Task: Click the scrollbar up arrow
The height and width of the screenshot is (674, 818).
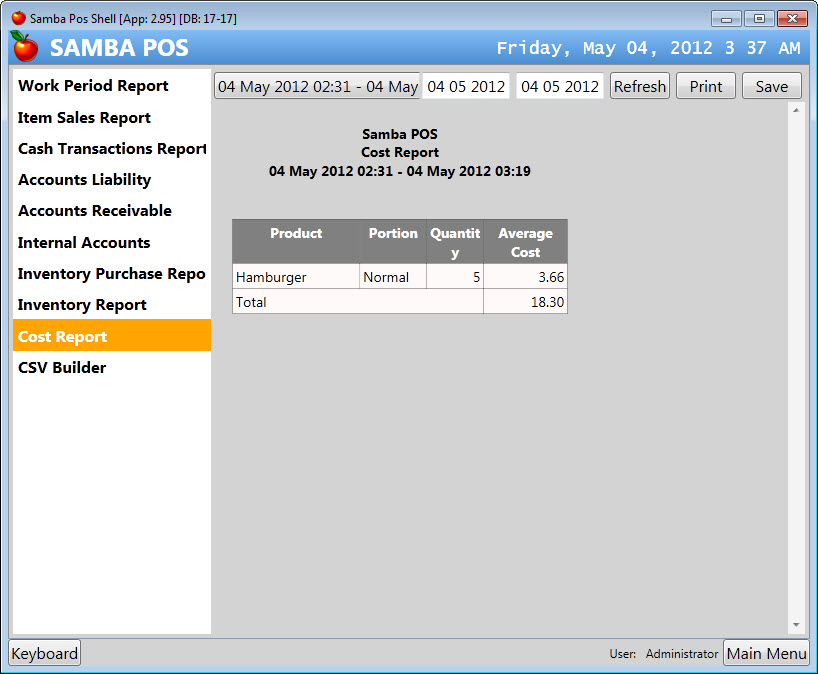Action: pos(796,110)
